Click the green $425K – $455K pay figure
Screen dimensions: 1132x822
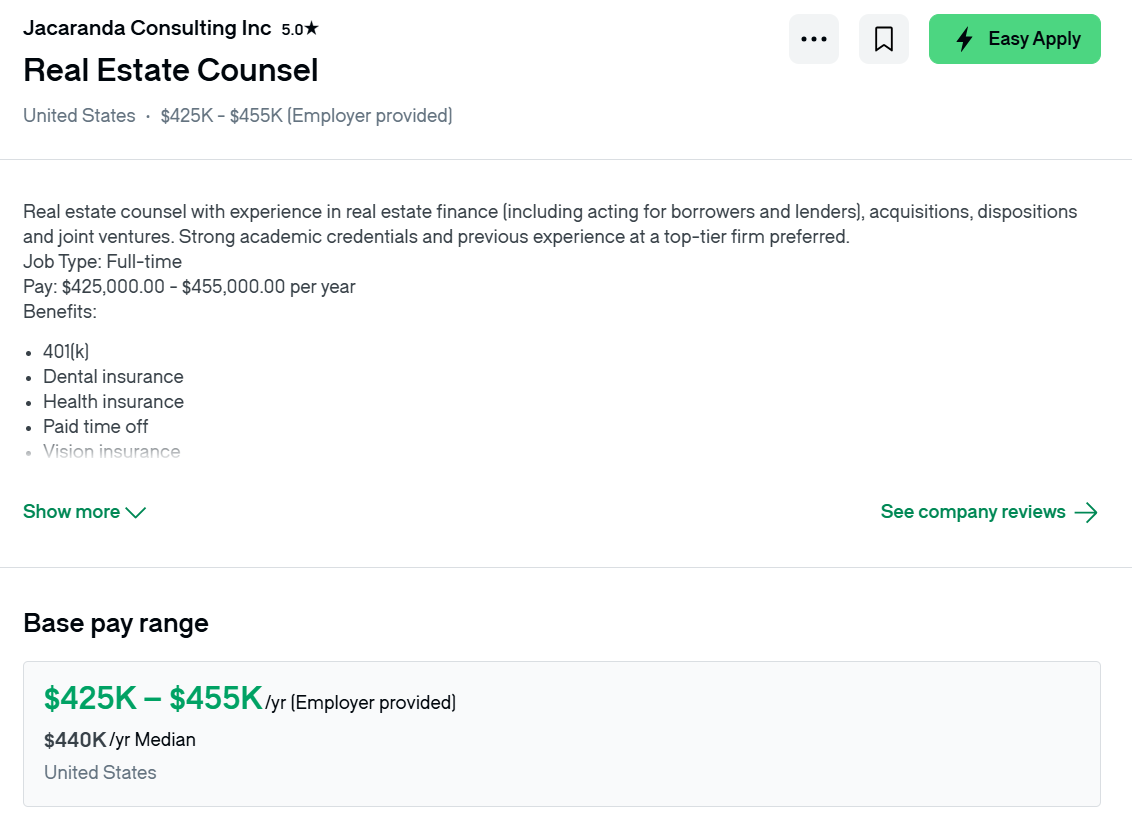click(153, 698)
